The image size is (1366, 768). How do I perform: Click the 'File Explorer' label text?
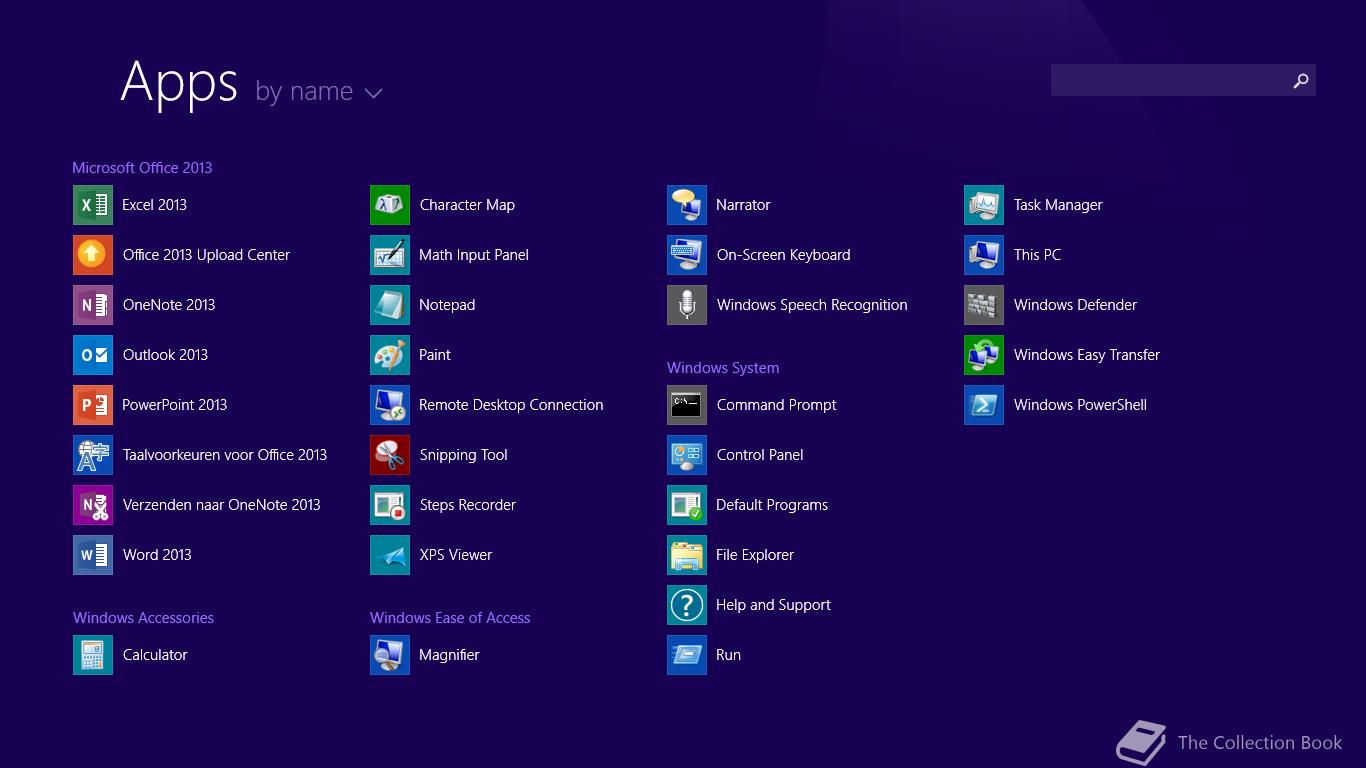click(755, 555)
